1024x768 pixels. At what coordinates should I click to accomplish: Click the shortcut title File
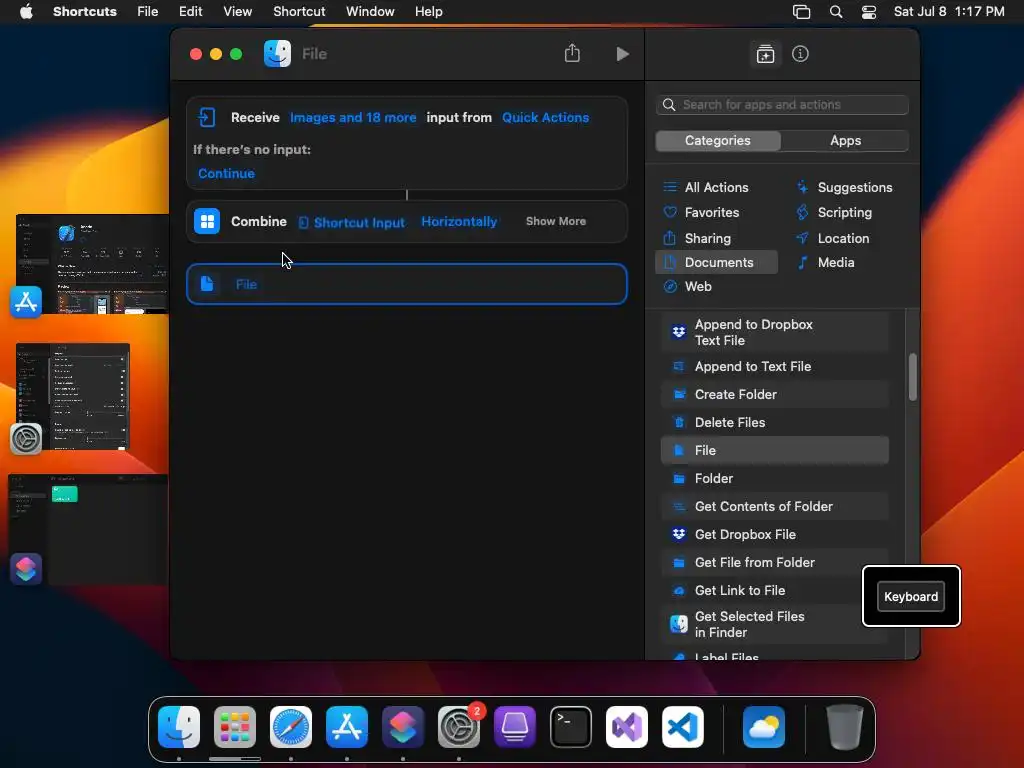point(314,54)
